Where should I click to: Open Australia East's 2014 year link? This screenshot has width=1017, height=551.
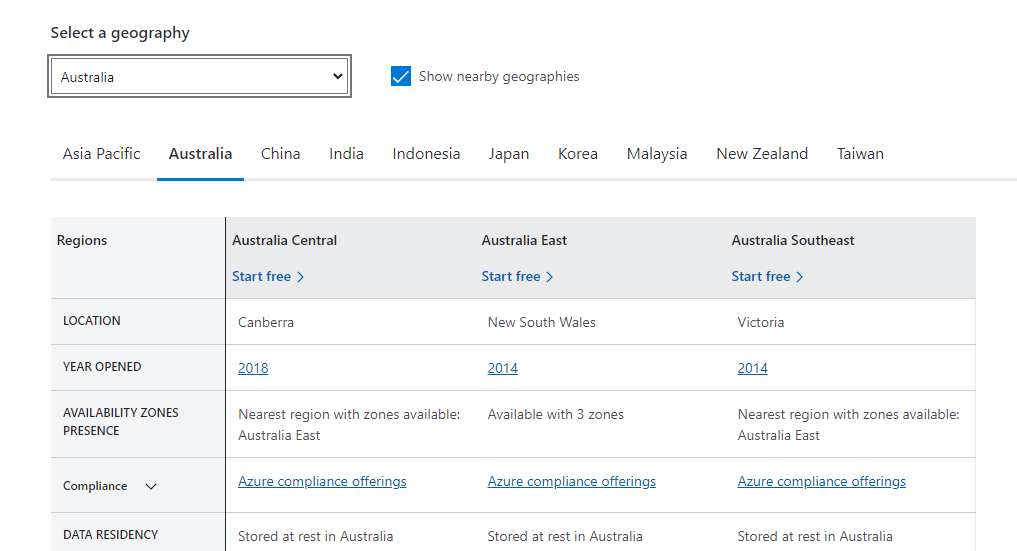(x=502, y=368)
